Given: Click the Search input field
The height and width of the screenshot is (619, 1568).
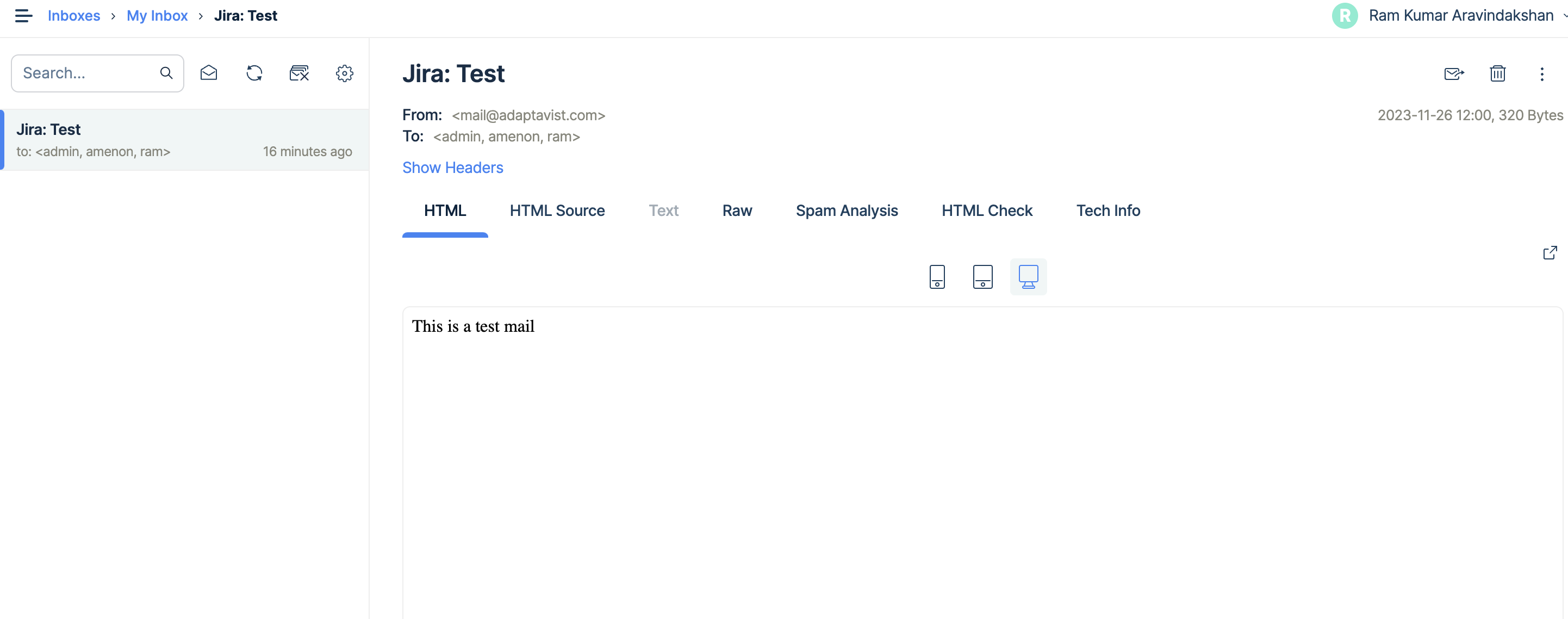Looking at the screenshot, I should click(85, 72).
